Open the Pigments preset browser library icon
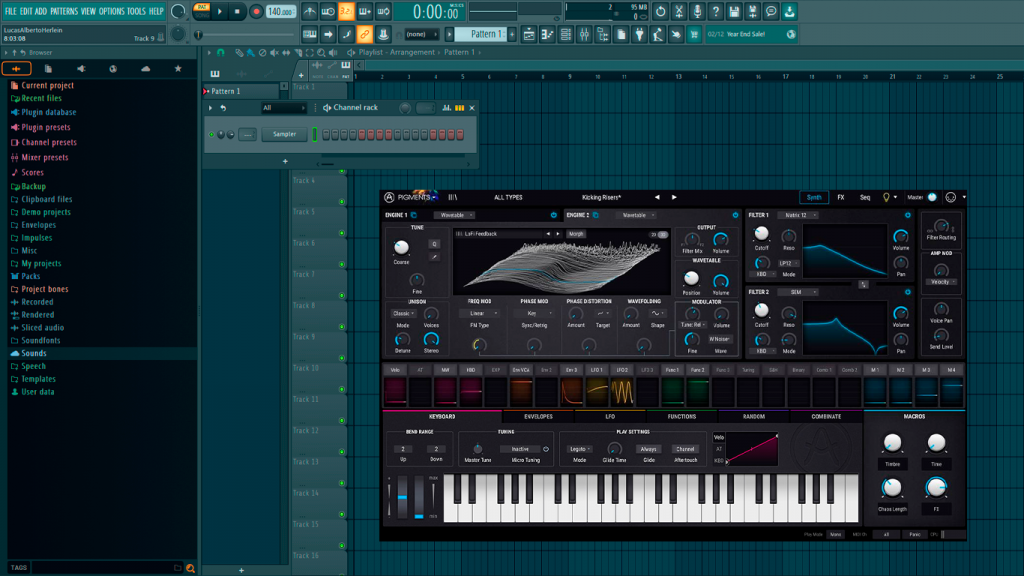Viewport: 1024px width, 576px height. tap(453, 197)
